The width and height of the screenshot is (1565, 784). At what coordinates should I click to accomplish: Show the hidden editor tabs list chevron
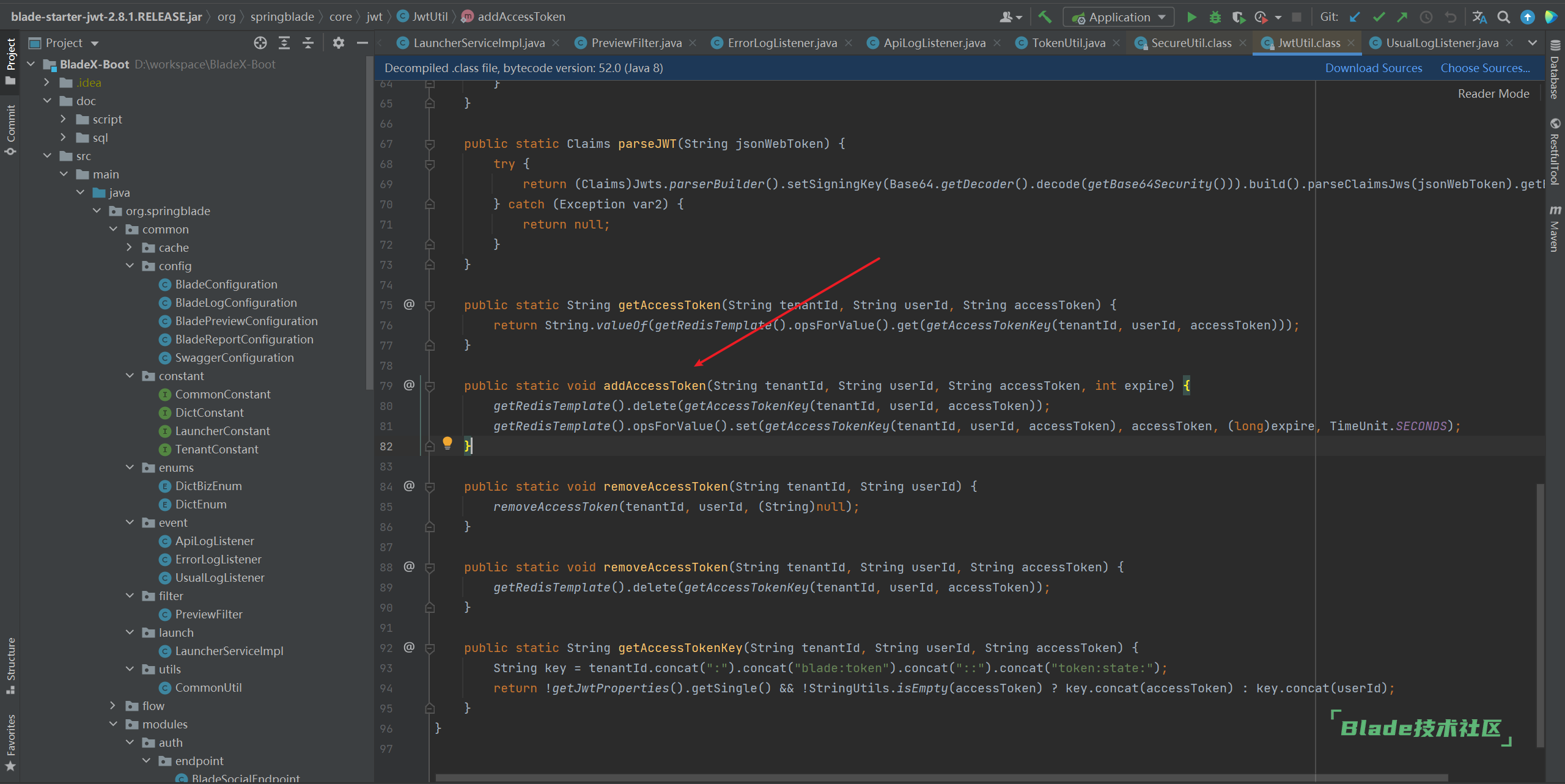click(x=1533, y=43)
